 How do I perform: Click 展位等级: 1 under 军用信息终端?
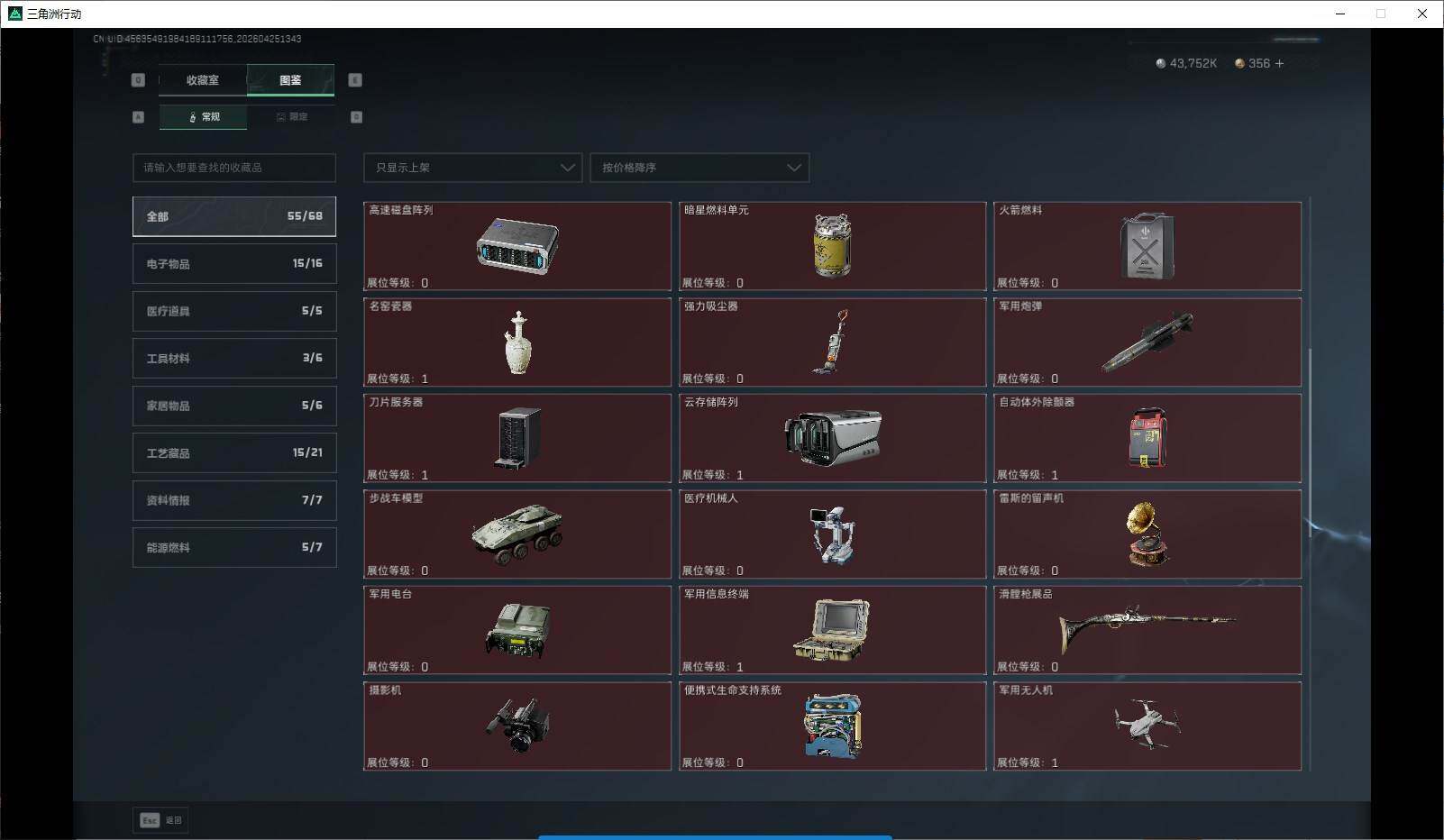(713, 667)
